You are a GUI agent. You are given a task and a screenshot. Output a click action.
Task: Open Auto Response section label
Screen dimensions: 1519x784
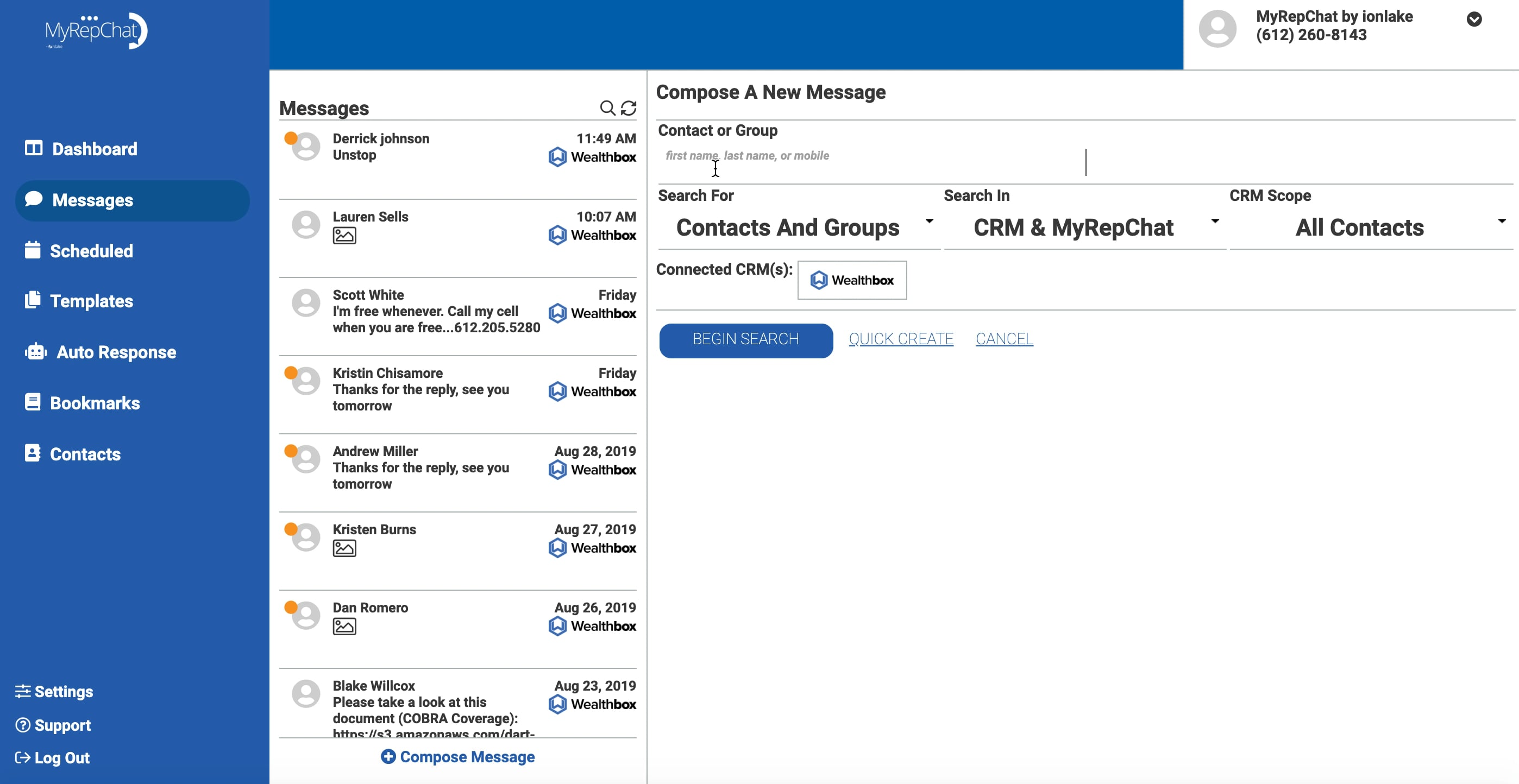(x=116, y=352)
